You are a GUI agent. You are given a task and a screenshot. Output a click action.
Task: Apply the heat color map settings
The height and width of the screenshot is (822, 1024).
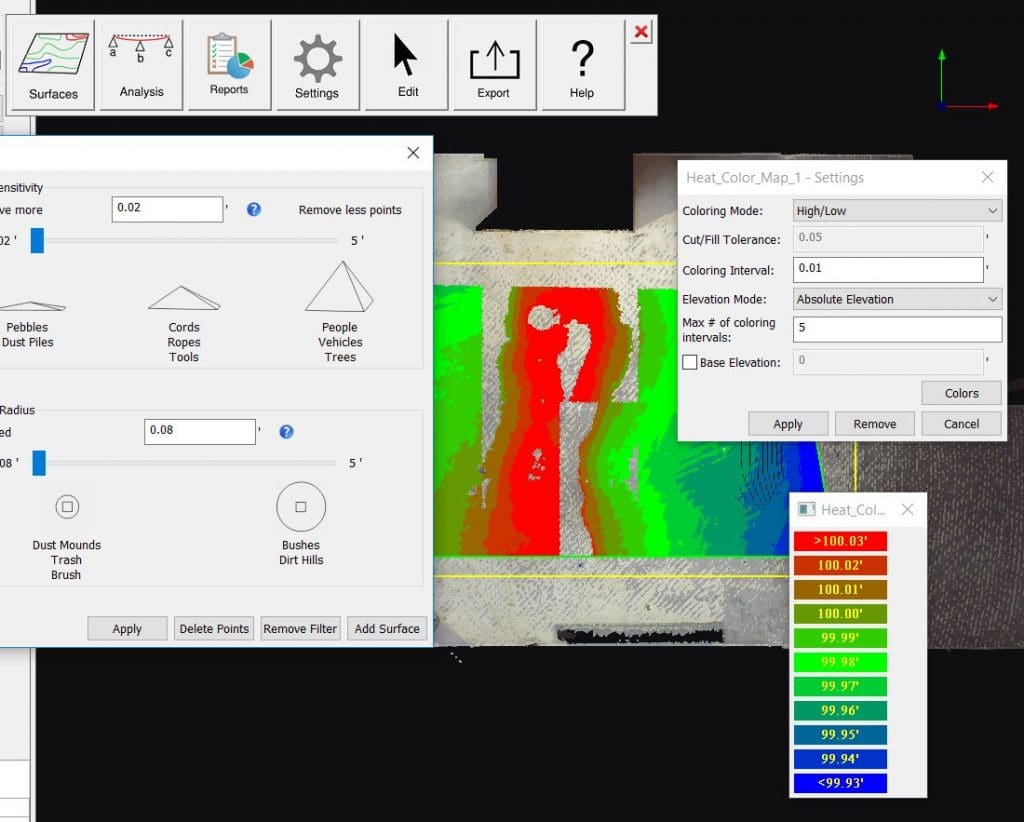coord(788,424)
